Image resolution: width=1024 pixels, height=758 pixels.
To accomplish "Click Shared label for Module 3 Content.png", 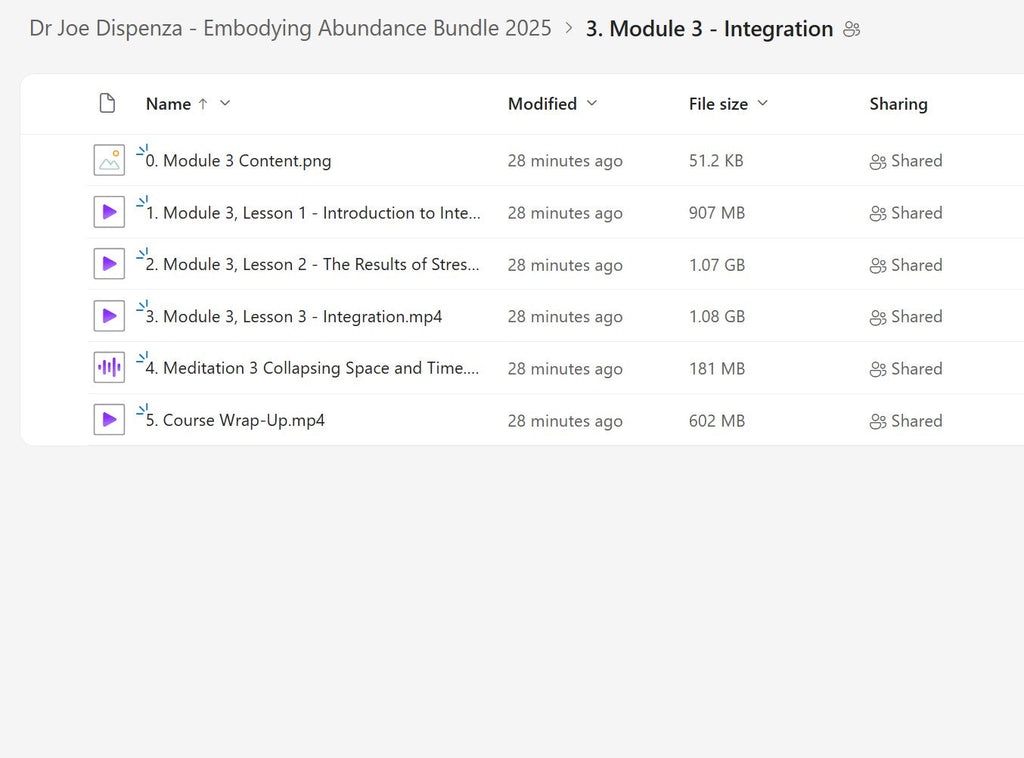I will [x=917, y=161].
